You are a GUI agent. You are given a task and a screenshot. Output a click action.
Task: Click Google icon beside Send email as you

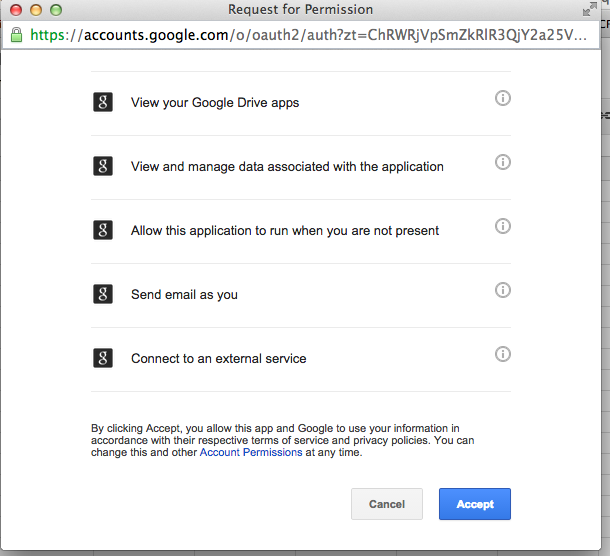(x=103, y=294)
